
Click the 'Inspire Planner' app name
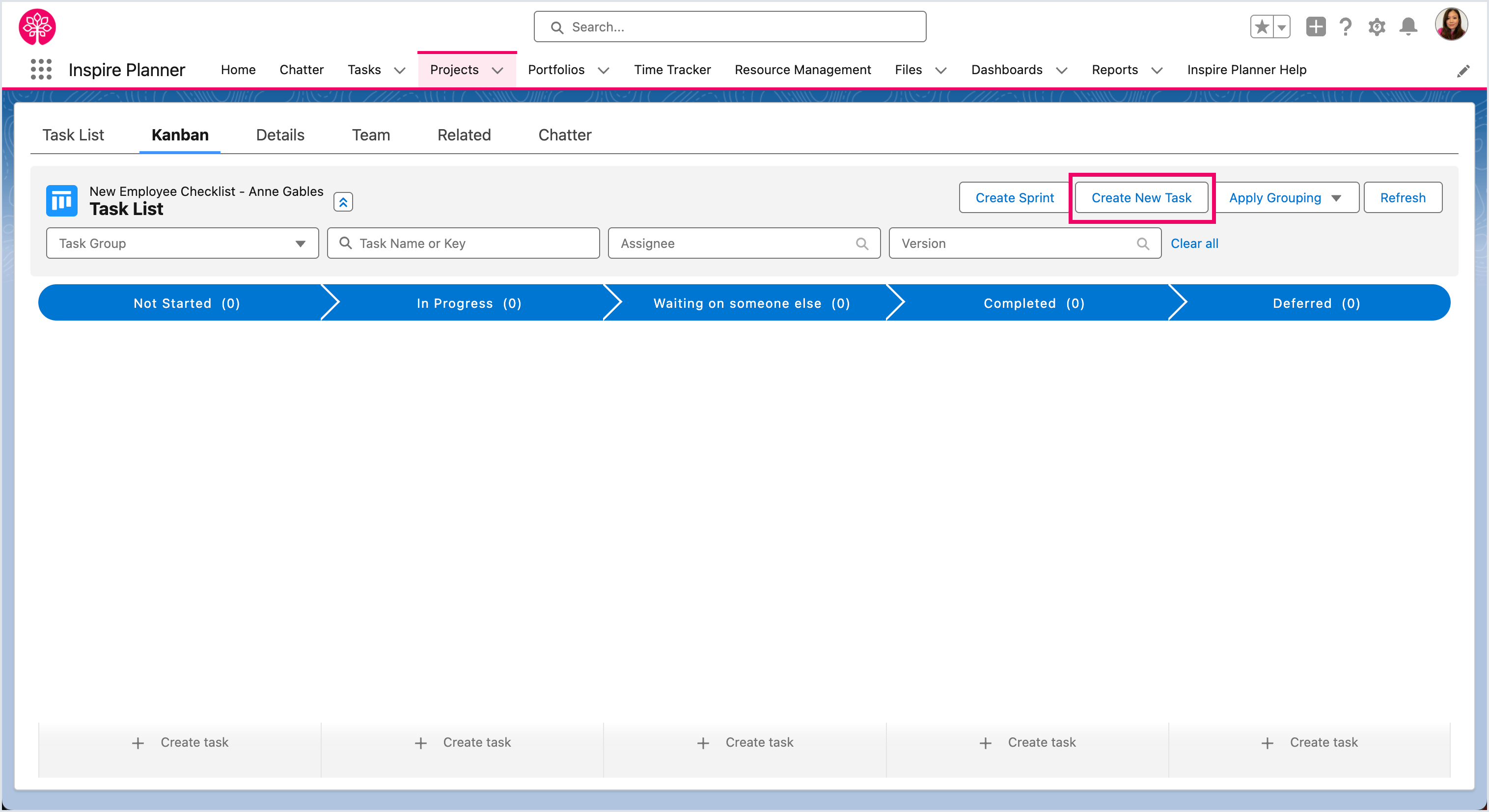pos(127,70)
